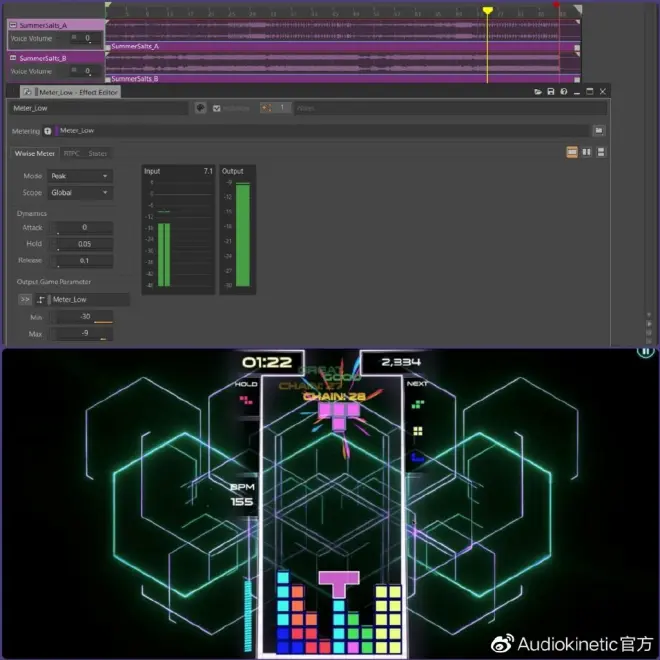Select the side-by-side split layout icon
Screen dimensions: 660x660
pos(586,152)
